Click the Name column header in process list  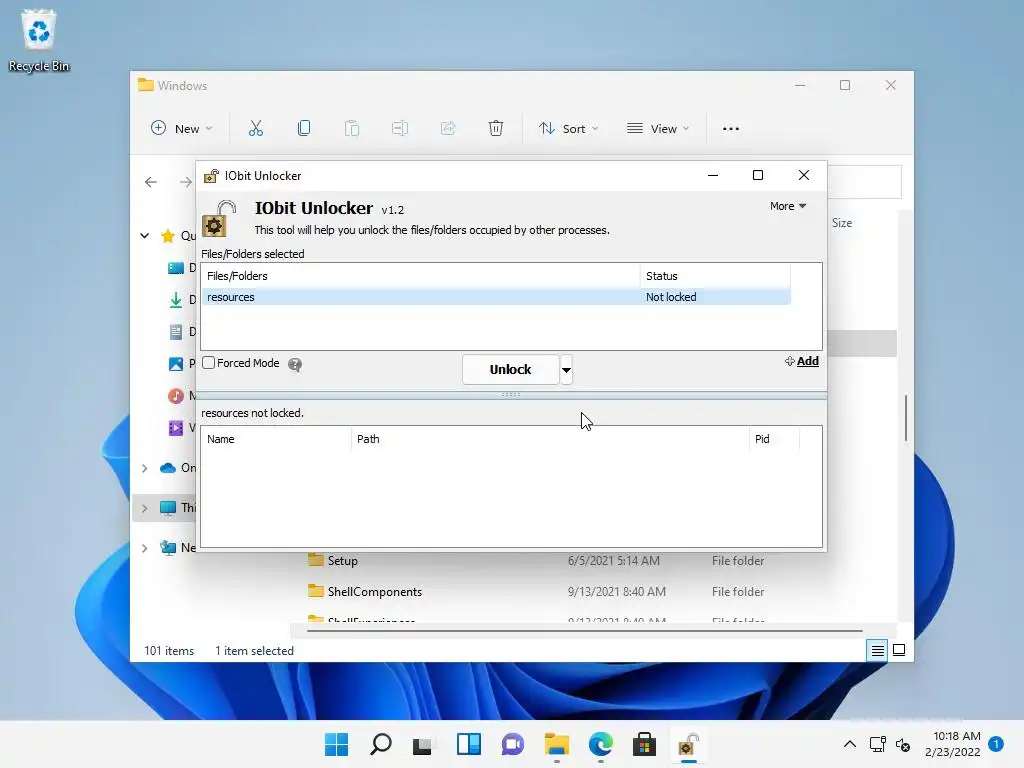pos(276,439)
